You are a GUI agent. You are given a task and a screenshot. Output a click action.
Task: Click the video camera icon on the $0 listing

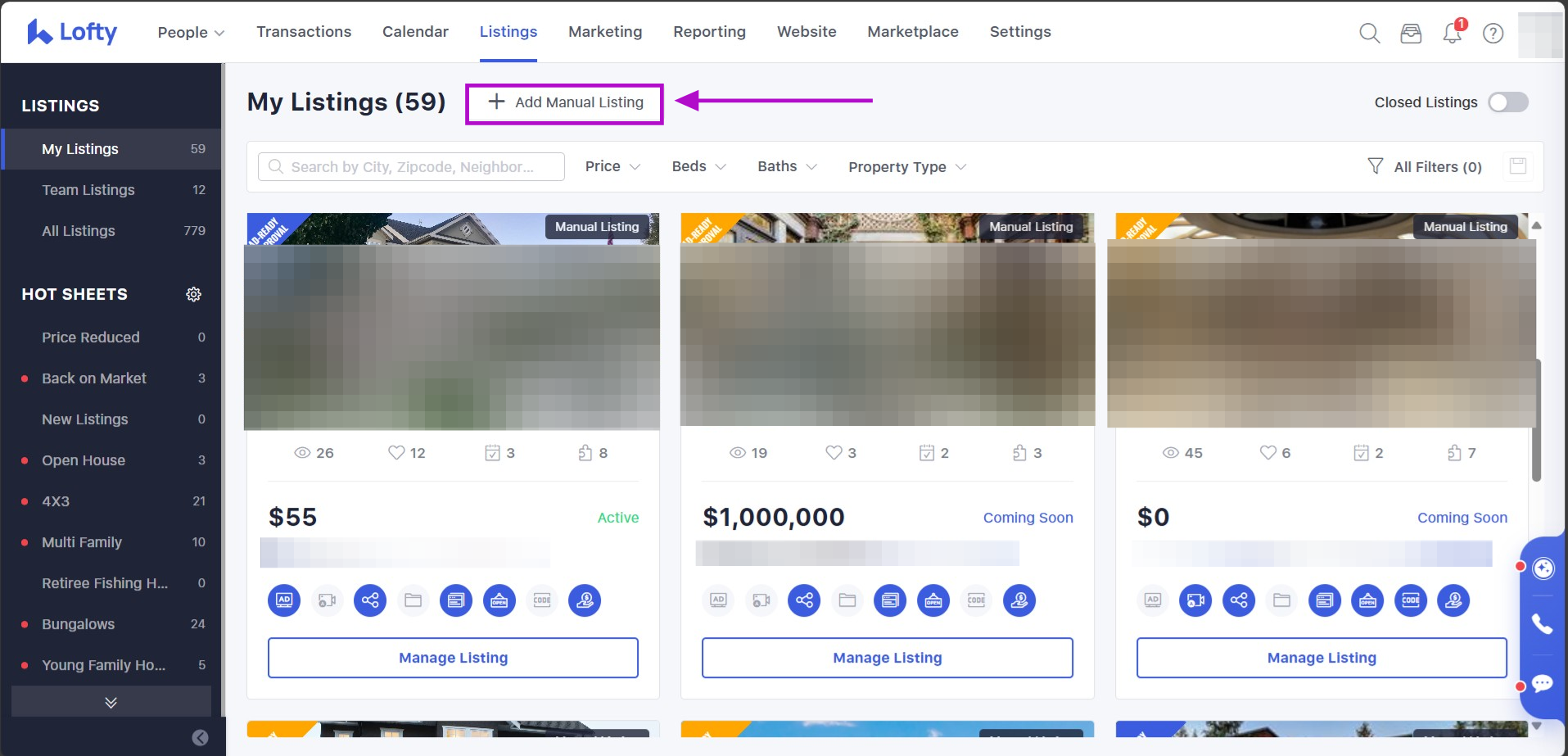(1195, 600)
